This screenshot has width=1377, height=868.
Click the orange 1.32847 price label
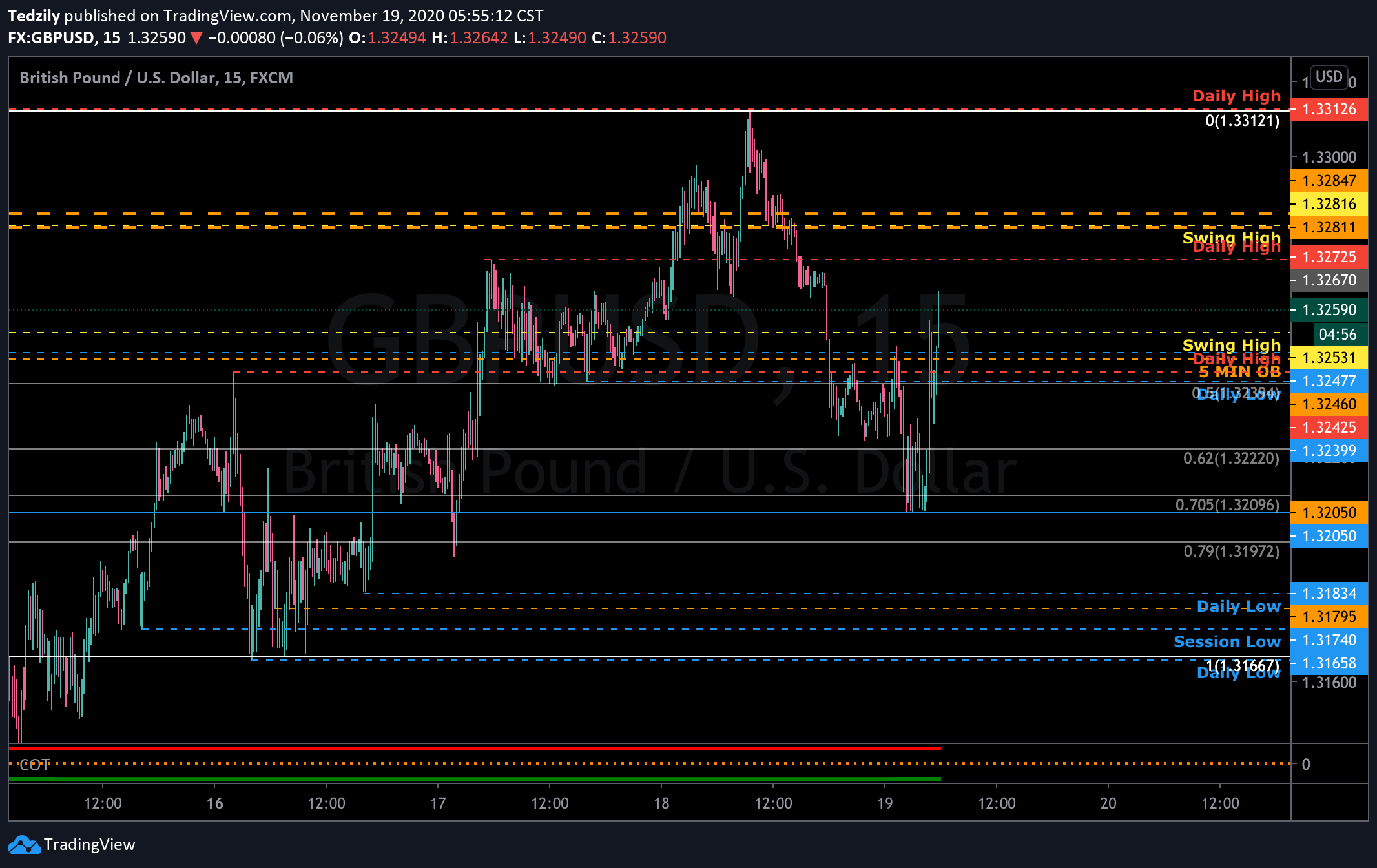pyautogui.click(x=1329, y=181)
